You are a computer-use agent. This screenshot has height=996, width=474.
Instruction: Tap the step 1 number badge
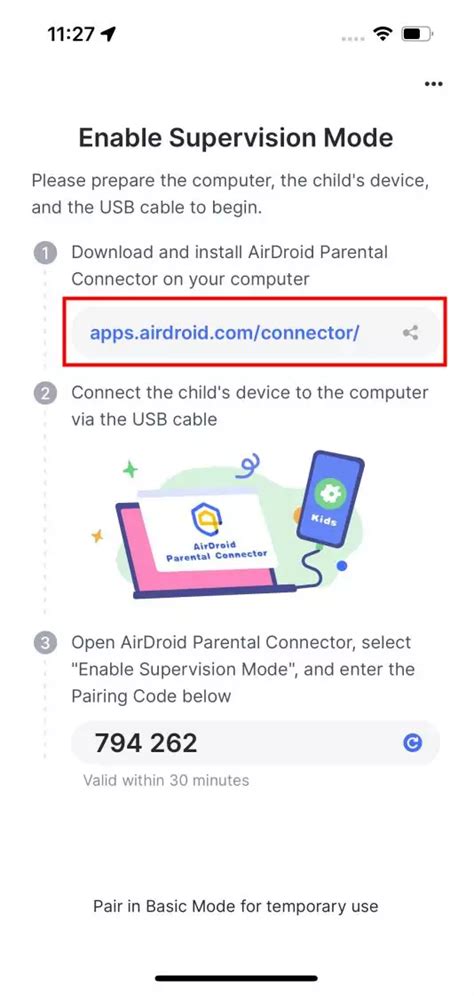tap(44, 253)
